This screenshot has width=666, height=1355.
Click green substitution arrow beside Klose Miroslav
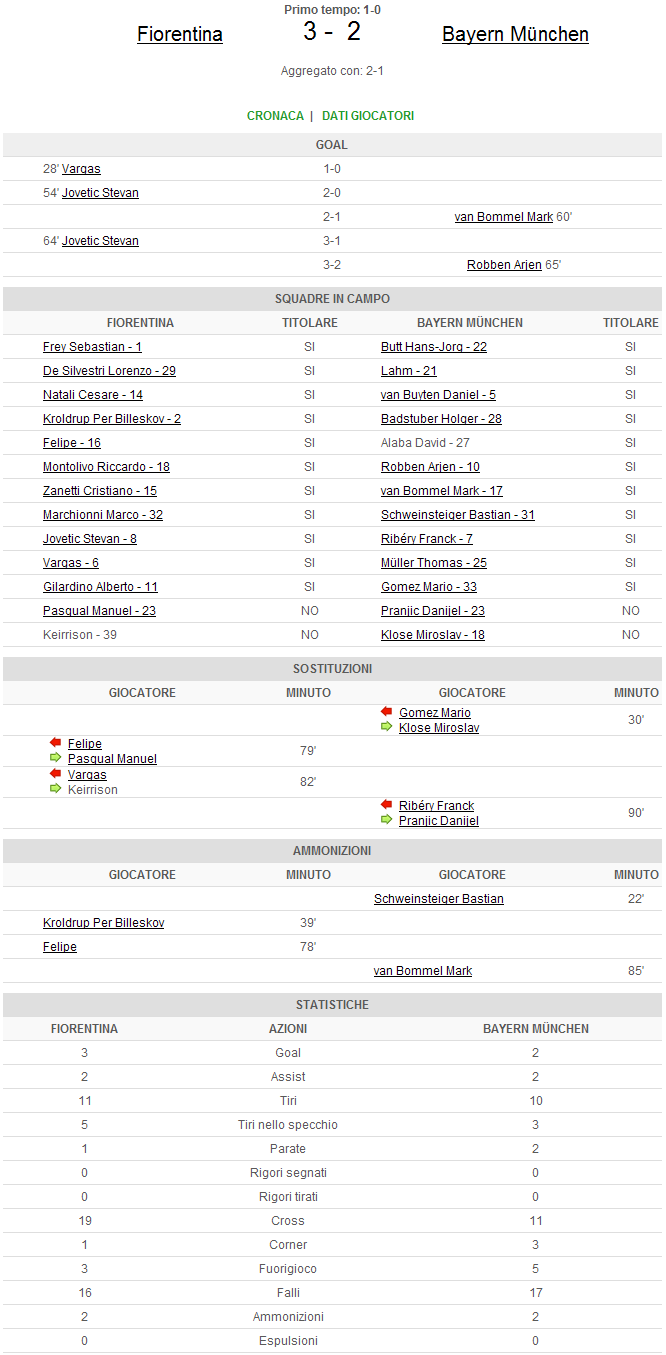(386, 727)
